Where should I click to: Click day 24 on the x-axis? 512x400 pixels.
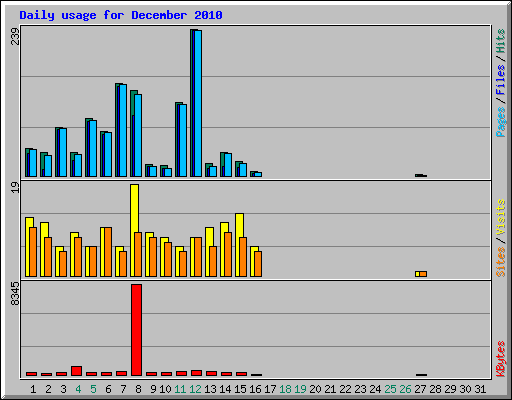375,389
